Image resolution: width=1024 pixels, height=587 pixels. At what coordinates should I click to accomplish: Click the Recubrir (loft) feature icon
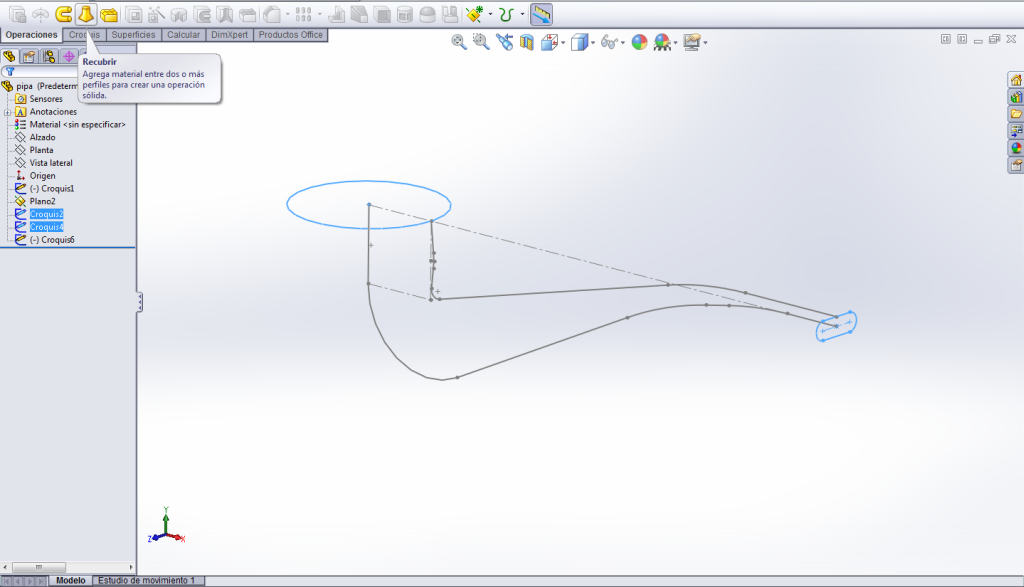point(86,14)
